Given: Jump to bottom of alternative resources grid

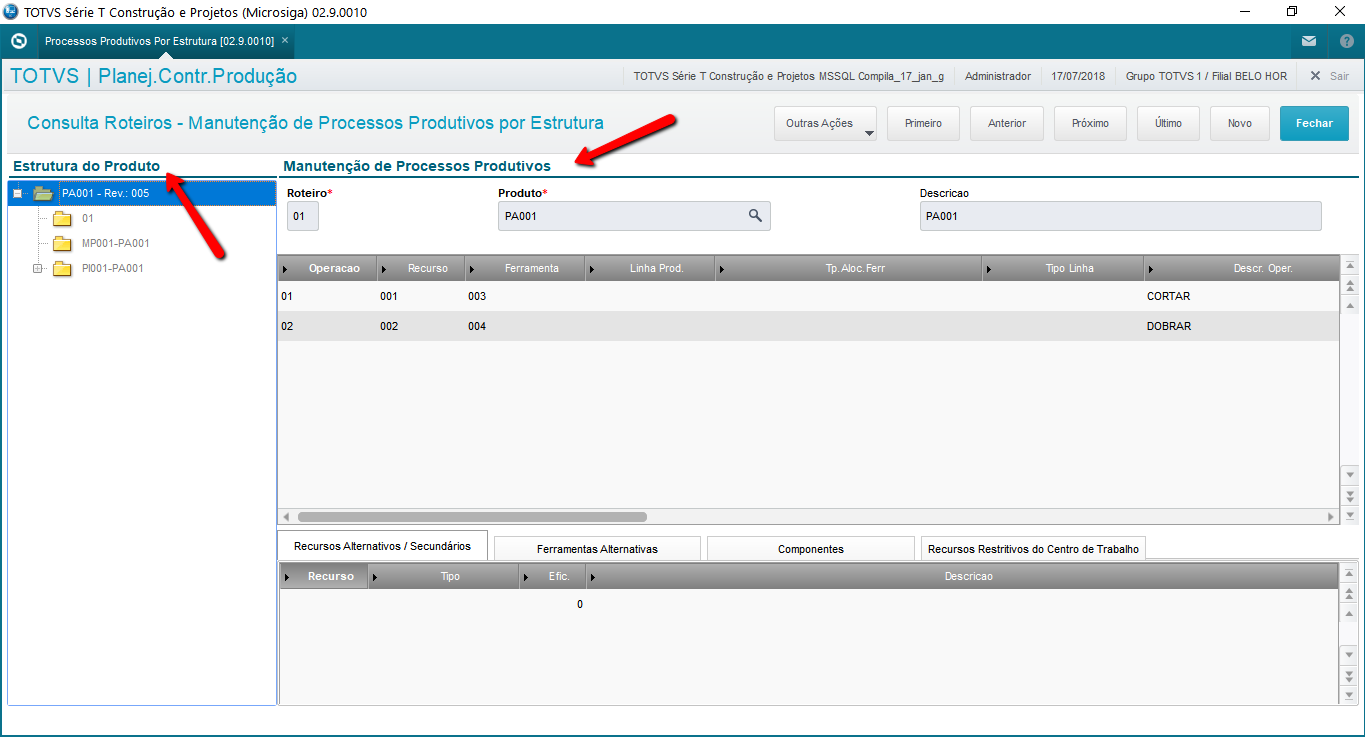Looking at the screenshot, I should [1350, 695].
